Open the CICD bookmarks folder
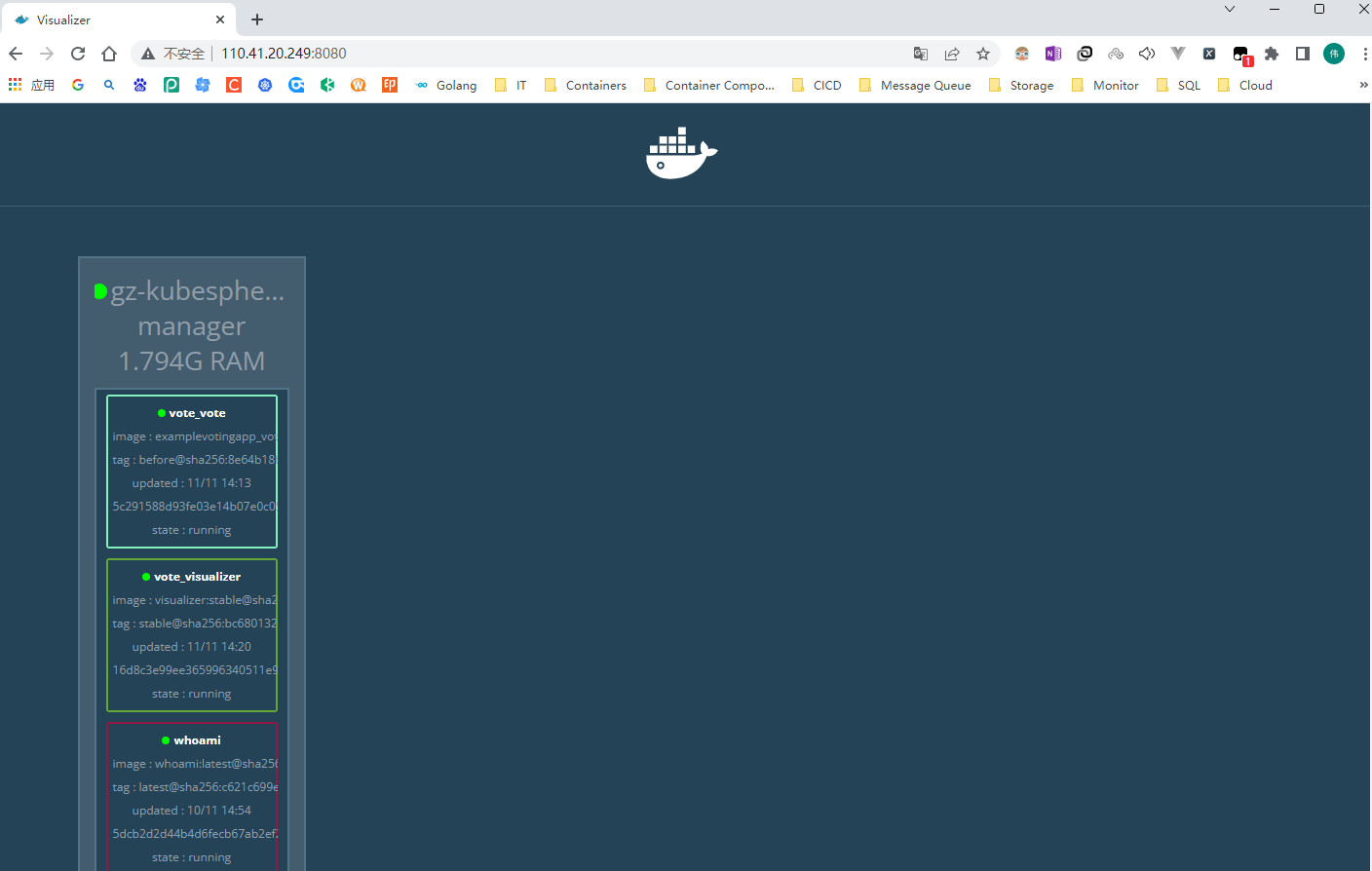Image resolution: width=1372 pixels, height=871 pixels. (x=817, y=85)
